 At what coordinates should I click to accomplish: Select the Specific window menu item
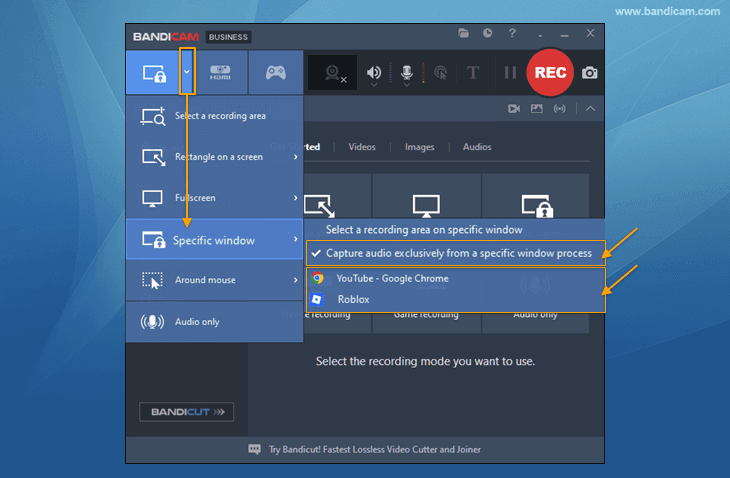point(215,239)
